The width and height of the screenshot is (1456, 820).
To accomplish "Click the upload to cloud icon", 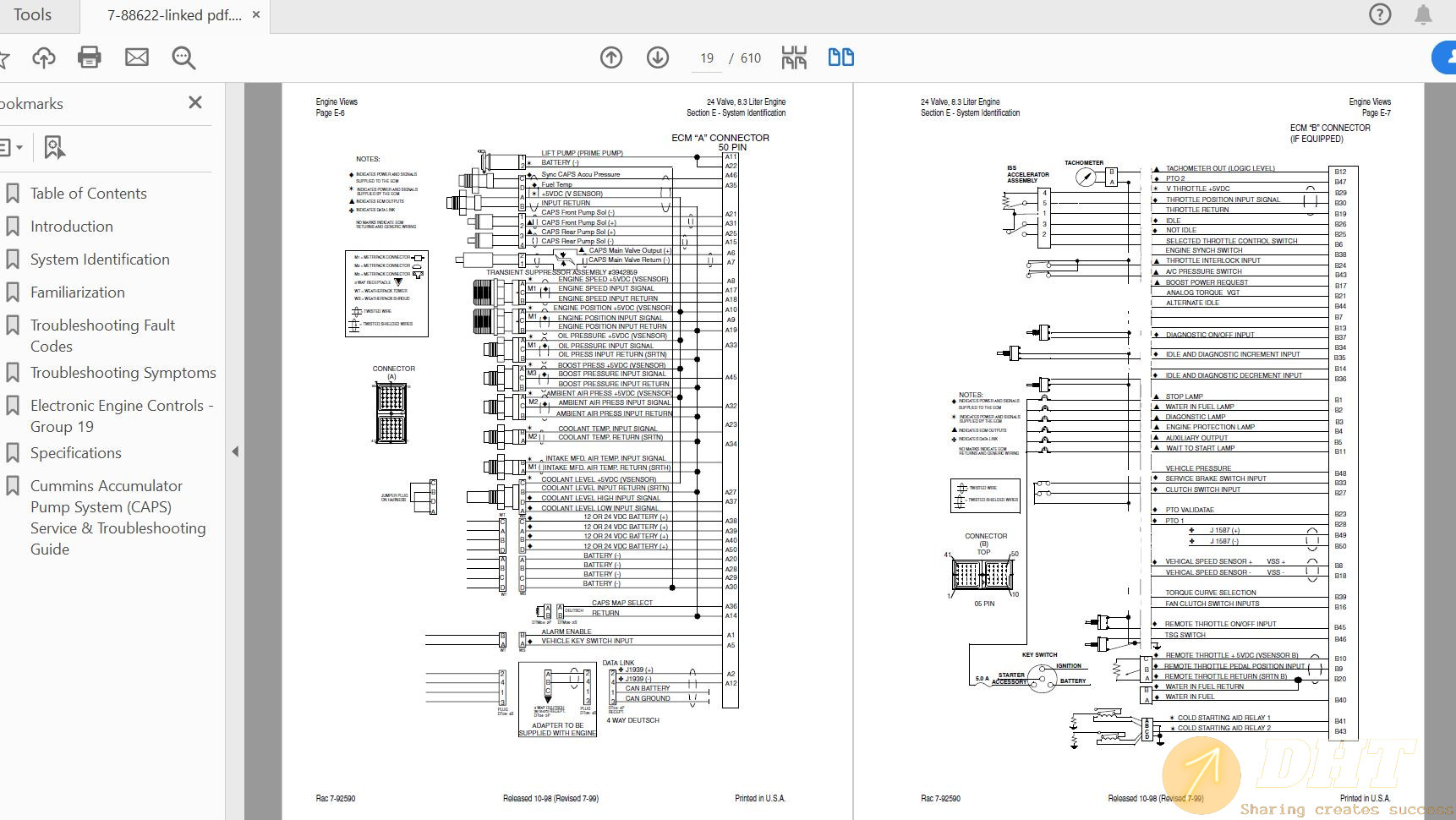I will click(x=44, y=57).
